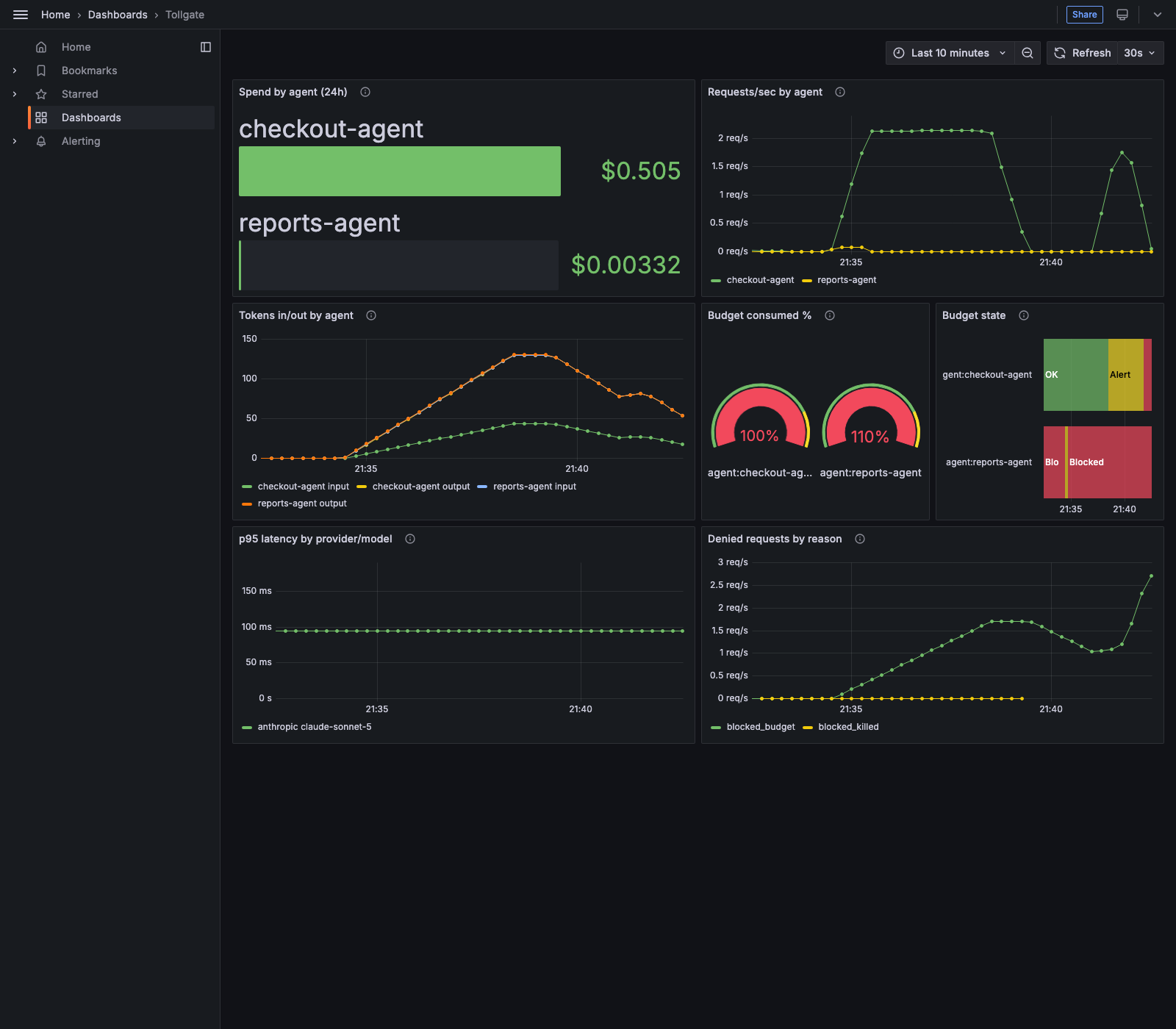Click the Alert segment for checkout-agent
The width and height of the screenshot is (1176, 1029).
(1125, 375)
